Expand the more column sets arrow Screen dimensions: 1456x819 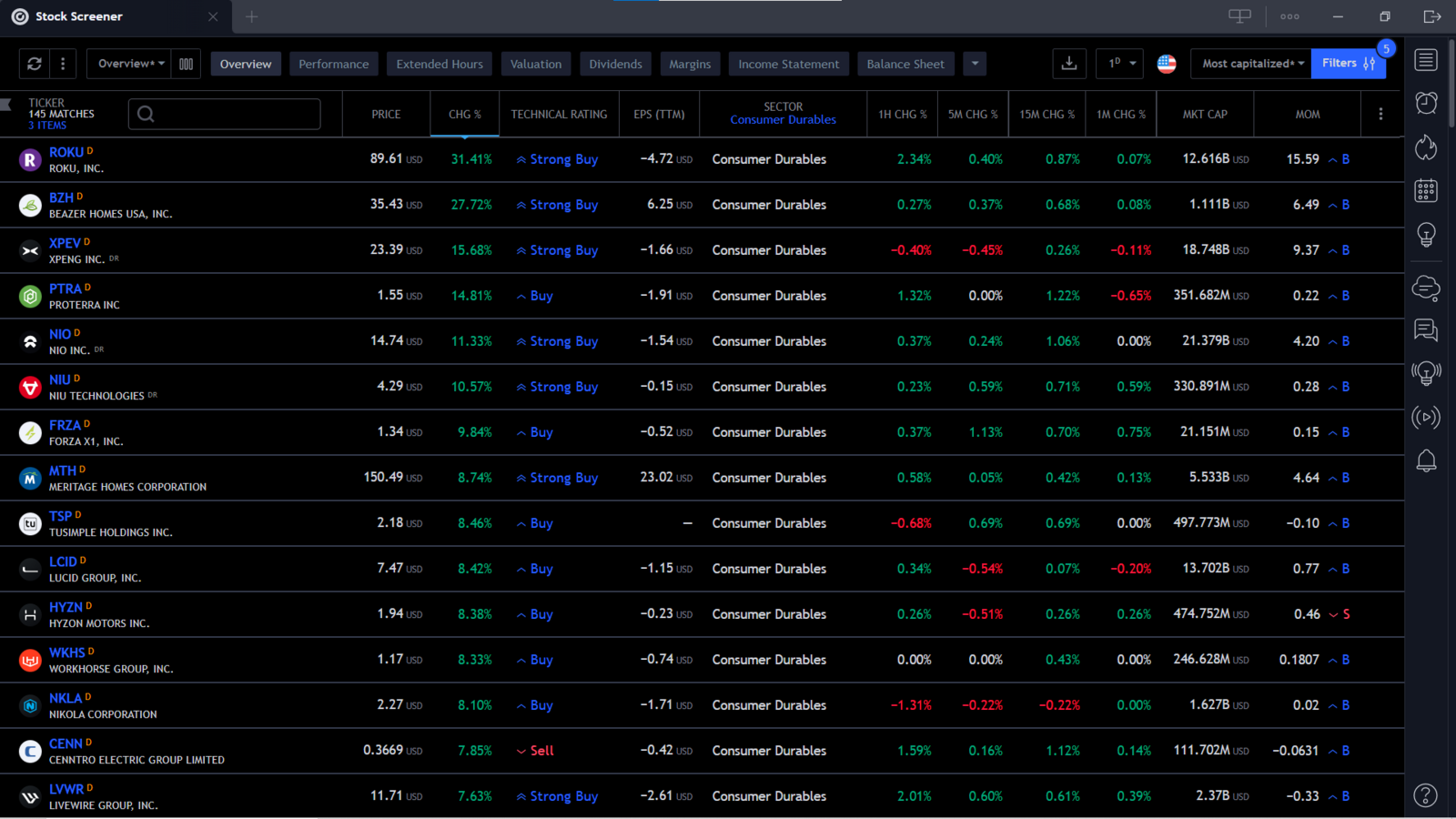point(975,64)
